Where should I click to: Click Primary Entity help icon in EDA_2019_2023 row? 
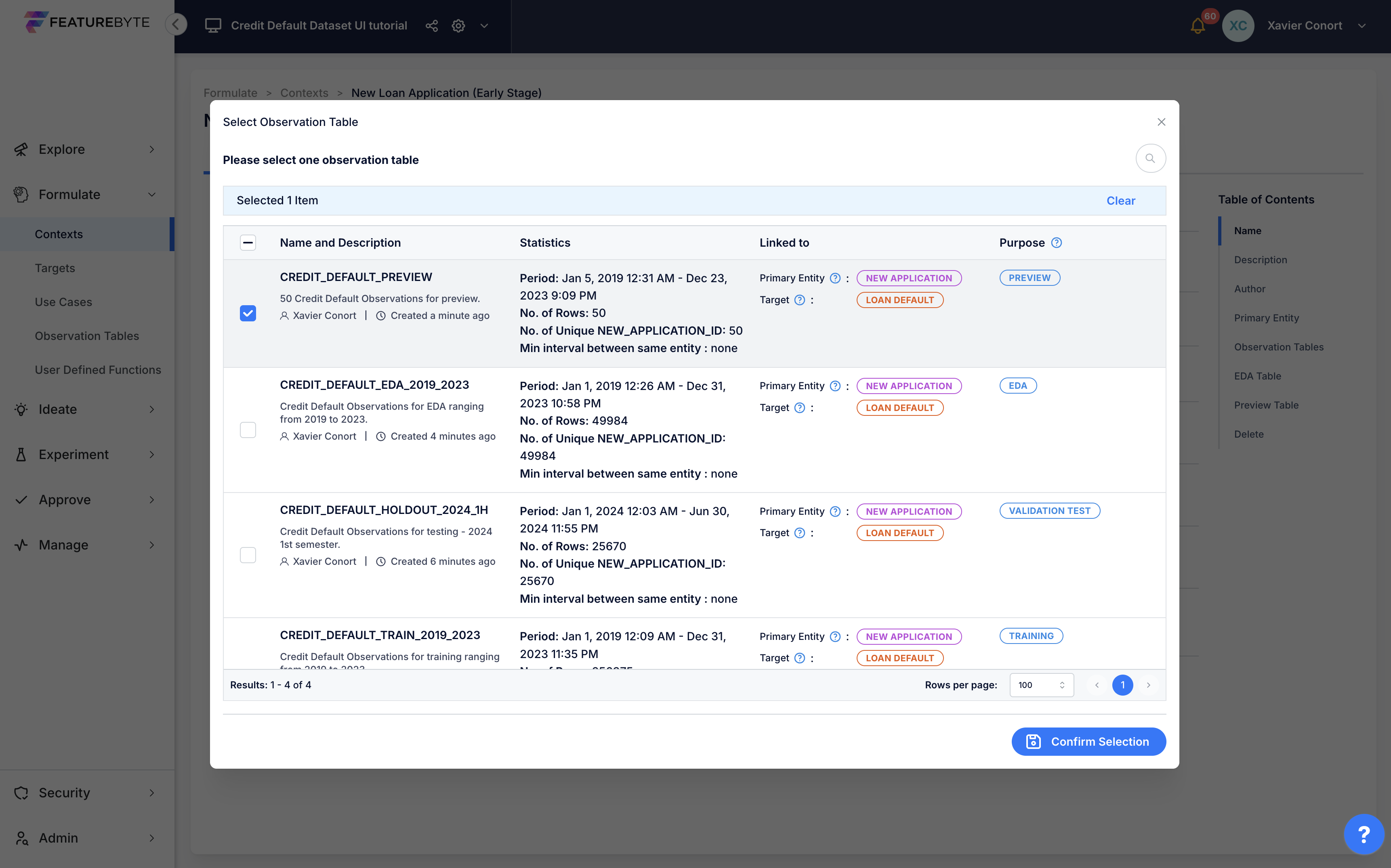835,386
